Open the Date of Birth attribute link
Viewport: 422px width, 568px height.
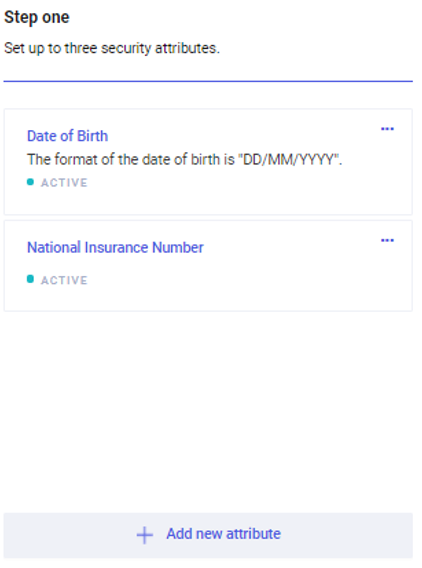click(68, 136)
